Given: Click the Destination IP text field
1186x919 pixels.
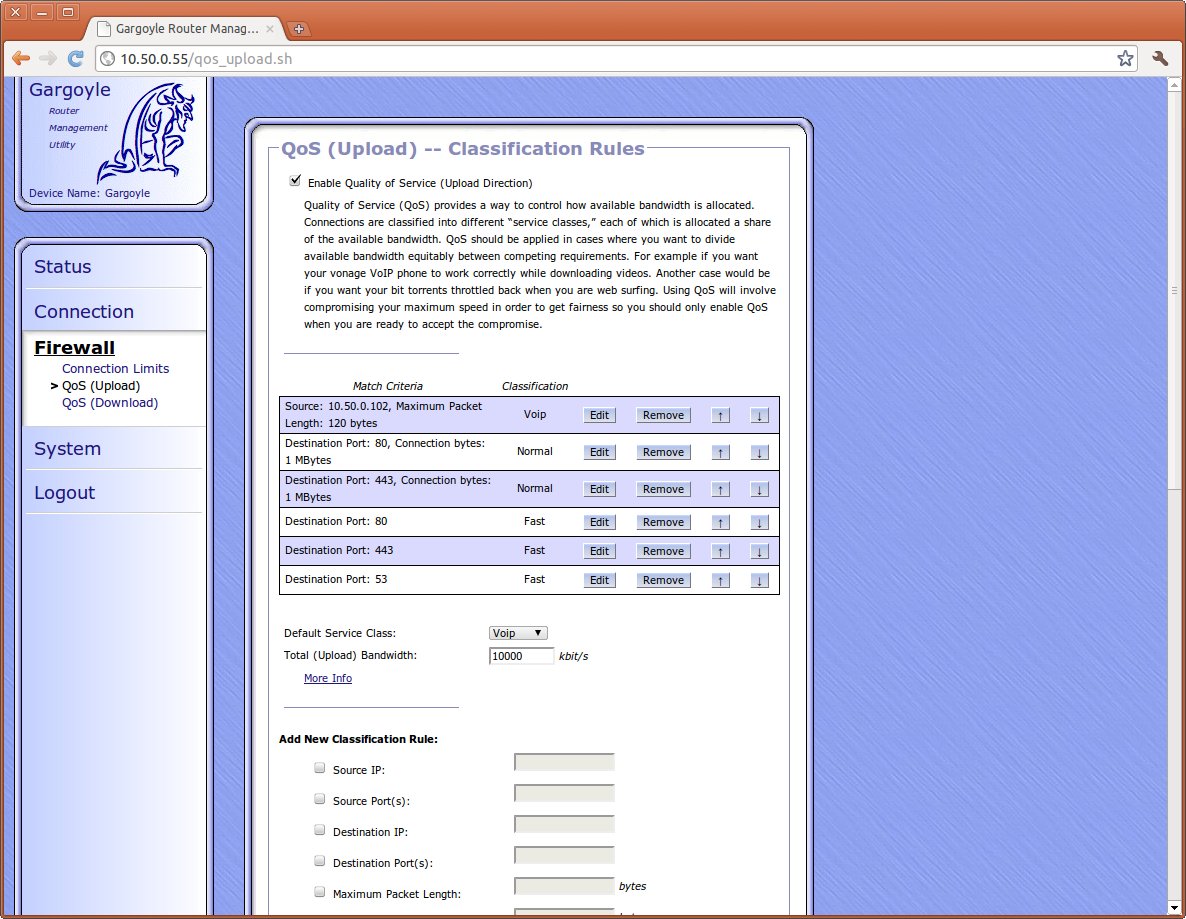Looking at the screenshot, I should [564, 824].
